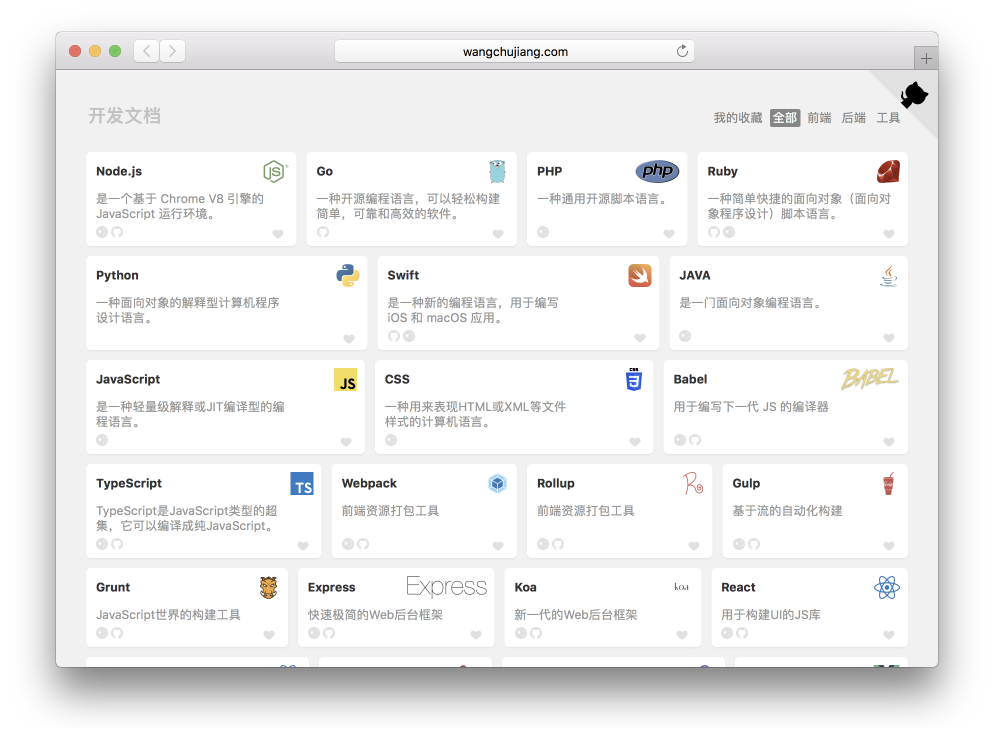Image resolution: width=994 pixels, height=747 pixels.
Task: Click the Swift bird logo
Action: [x=640, y=275]
